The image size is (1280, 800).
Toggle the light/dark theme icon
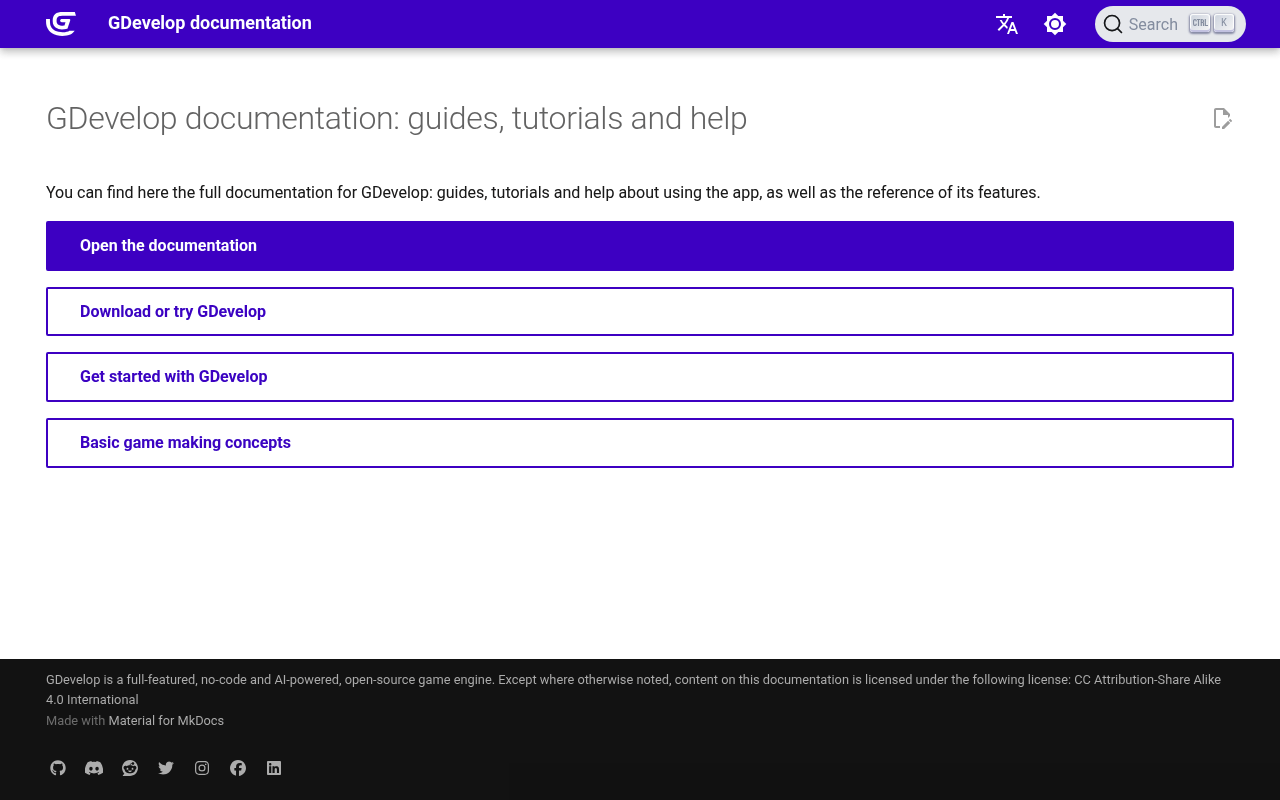coord(1055,24)
